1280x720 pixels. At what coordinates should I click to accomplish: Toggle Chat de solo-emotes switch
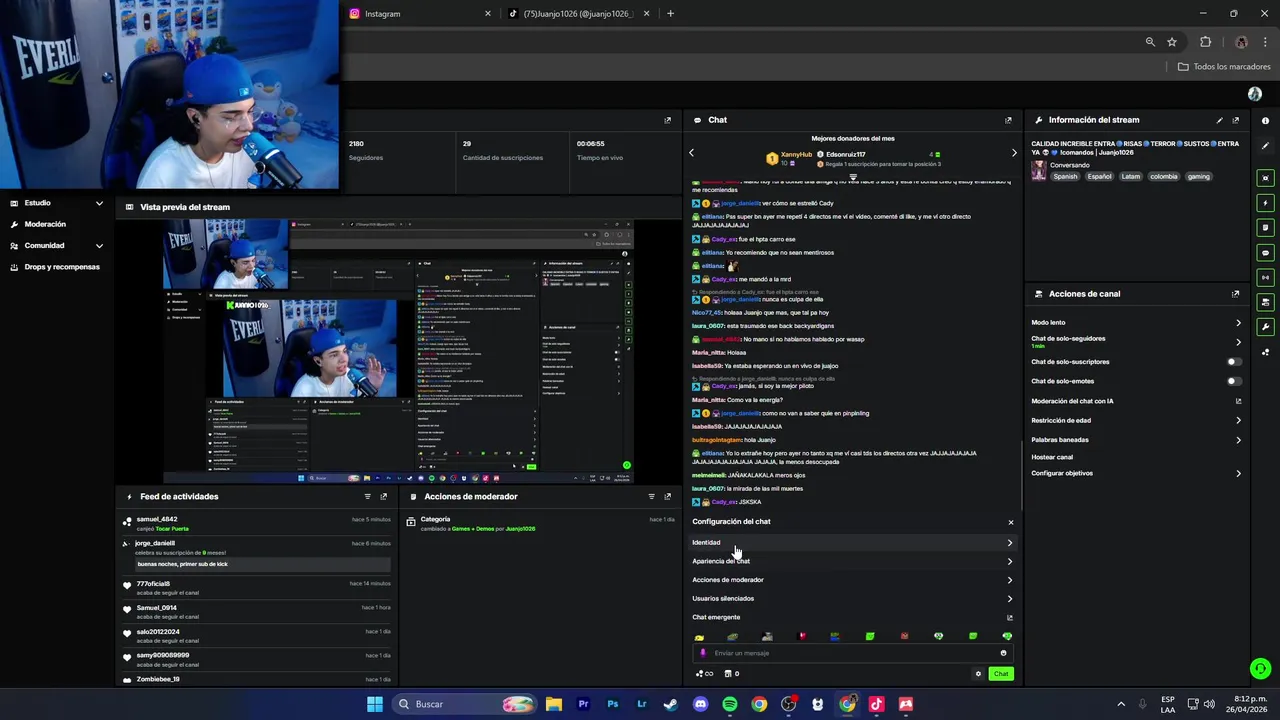click(x=1234, y=381)
